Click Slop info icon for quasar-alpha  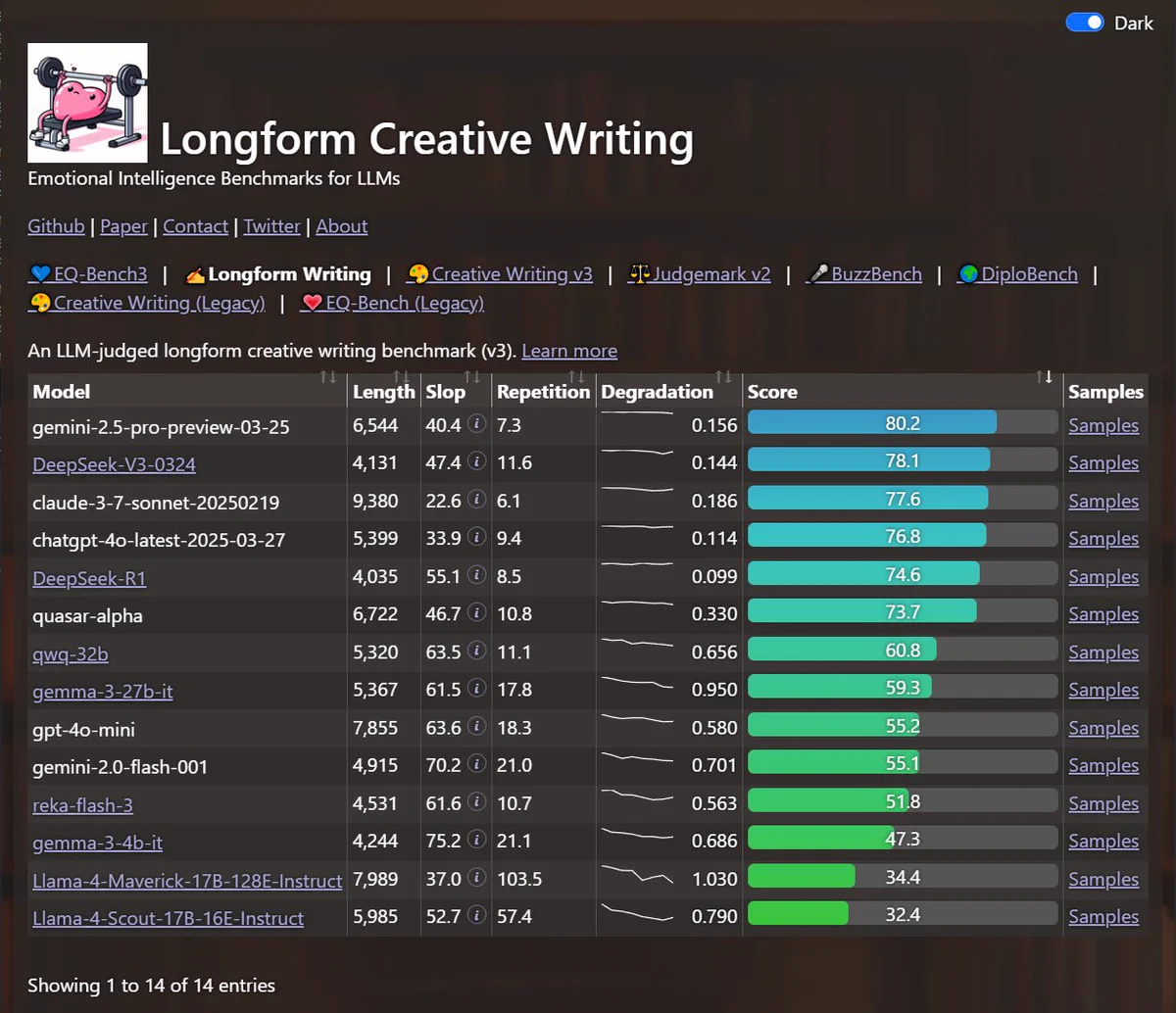[476, 613]
